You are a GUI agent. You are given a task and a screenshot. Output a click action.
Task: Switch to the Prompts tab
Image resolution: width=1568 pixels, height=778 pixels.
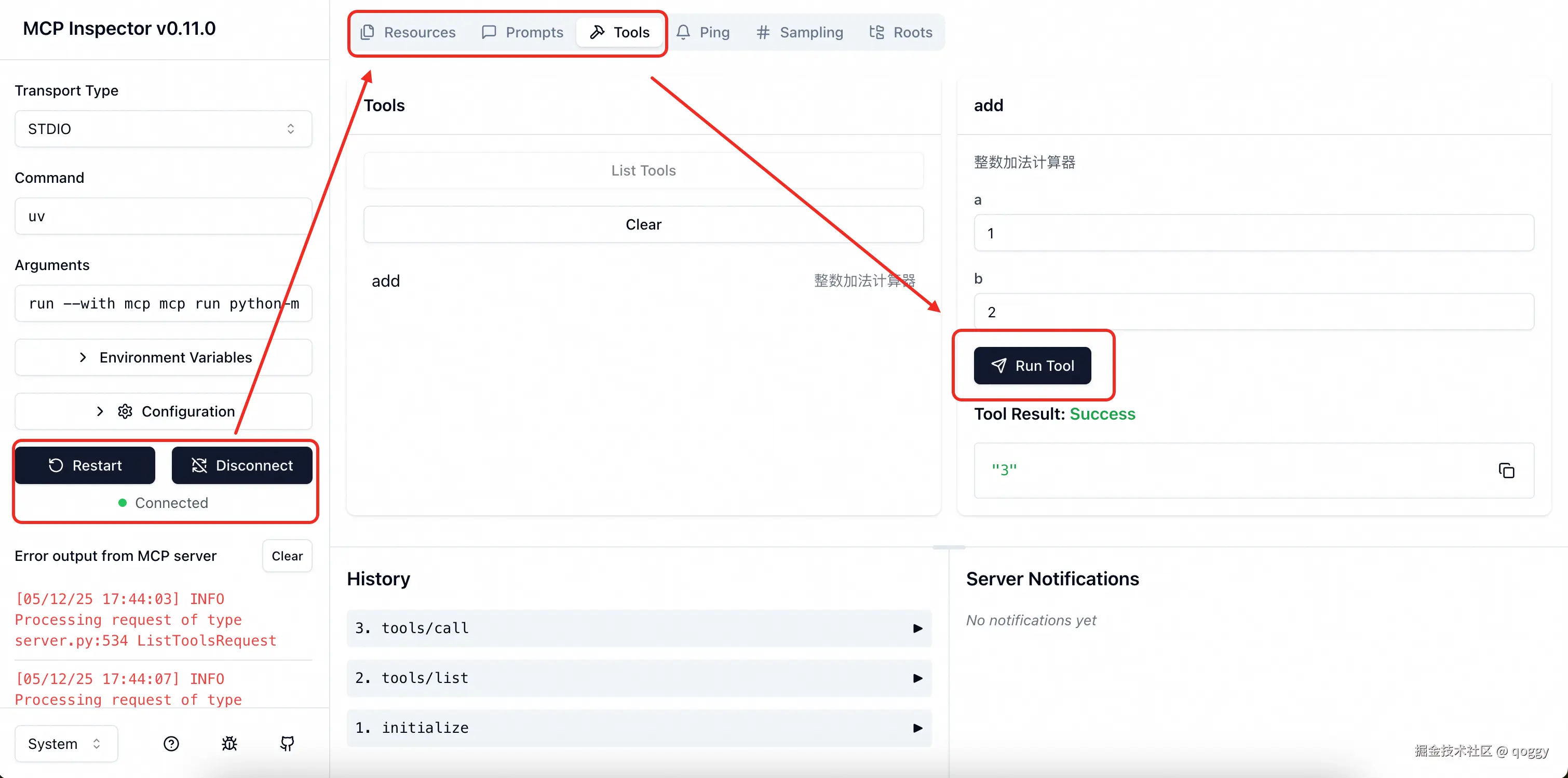click(522, 32)
